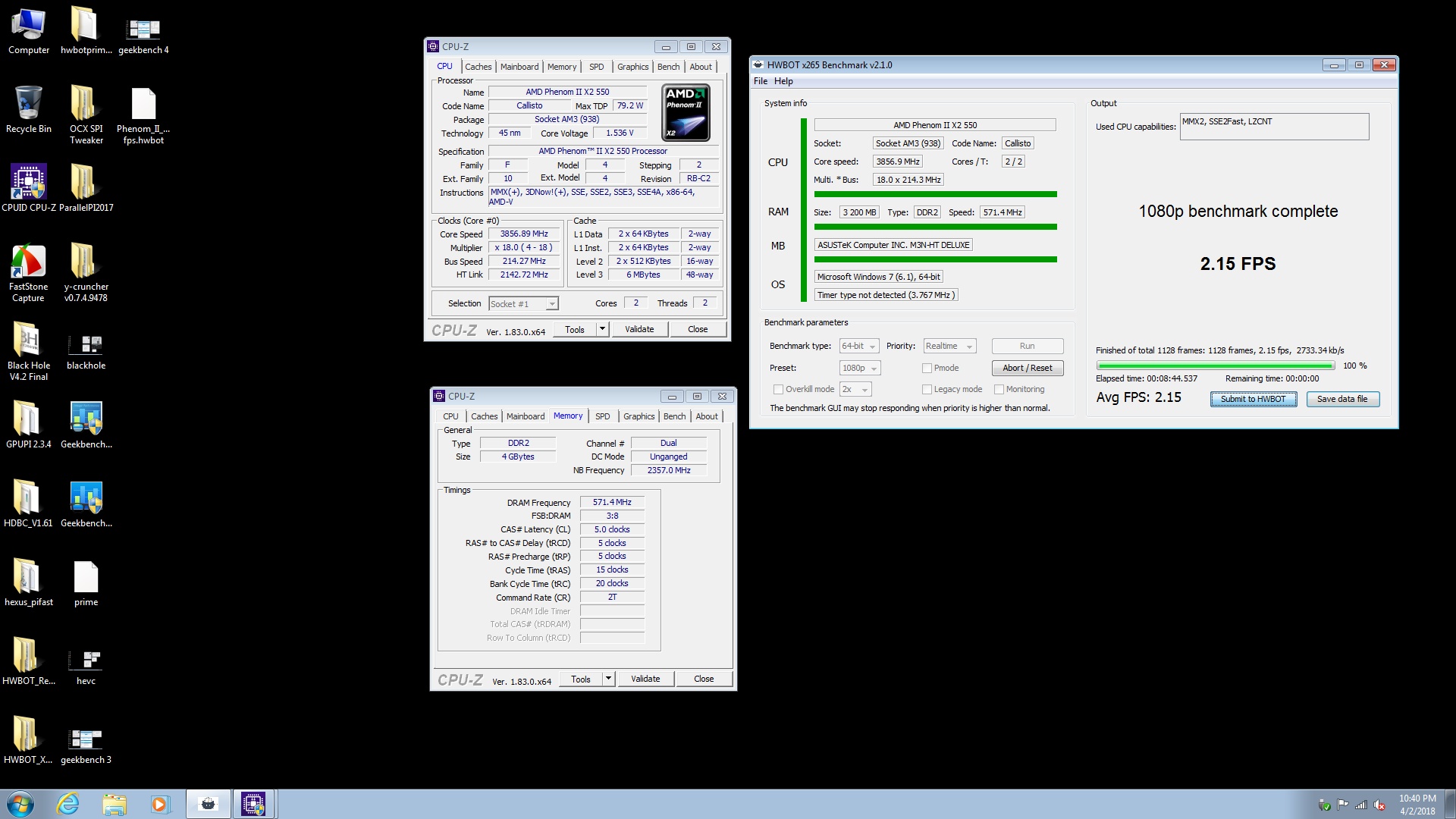Image resolution: width=1456 pixels, height=819 pixels.
Task: Open the Benchmark type 64-bit dropdown
Action: [858, 347]
